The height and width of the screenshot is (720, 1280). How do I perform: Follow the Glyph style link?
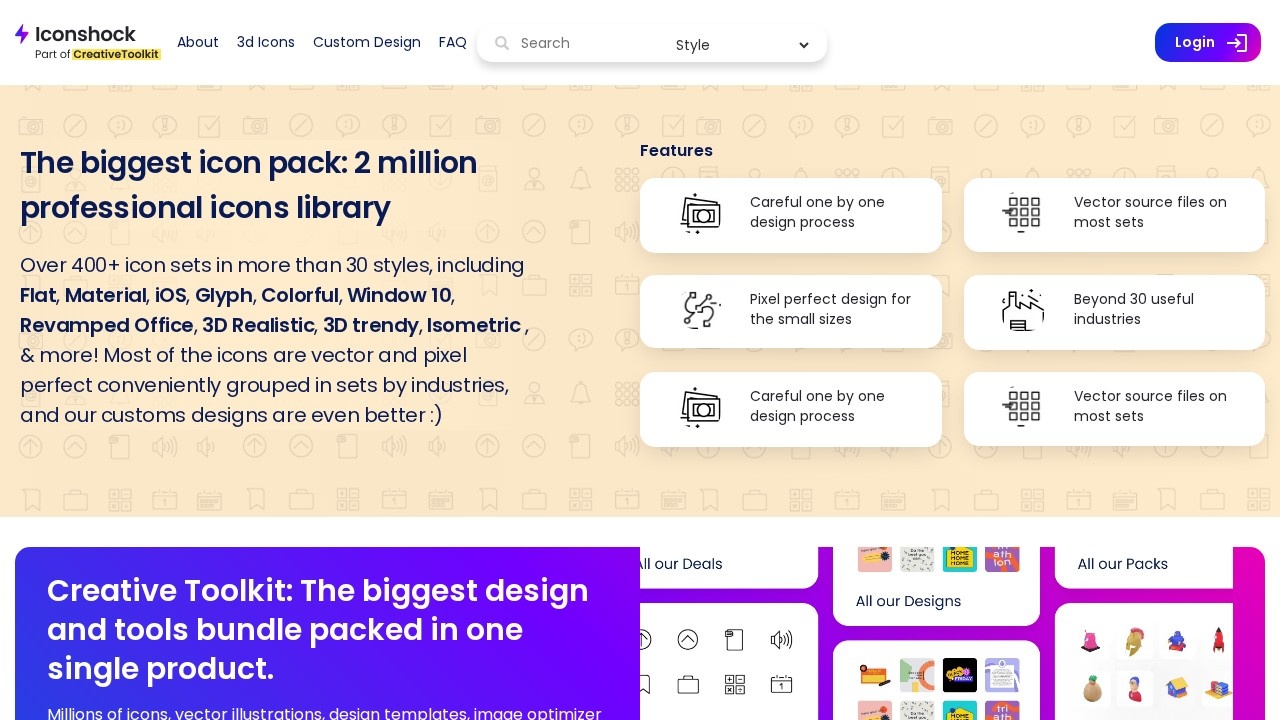click(224, 295)
